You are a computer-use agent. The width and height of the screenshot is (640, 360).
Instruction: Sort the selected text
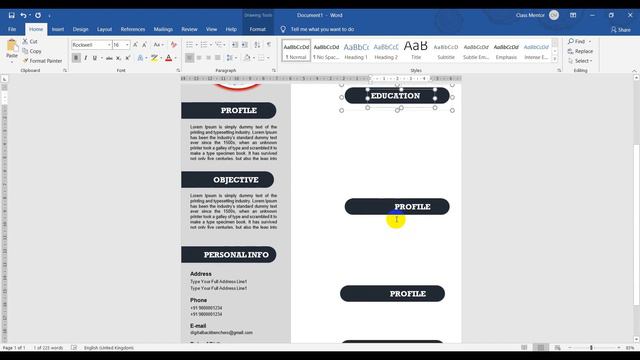257,44
